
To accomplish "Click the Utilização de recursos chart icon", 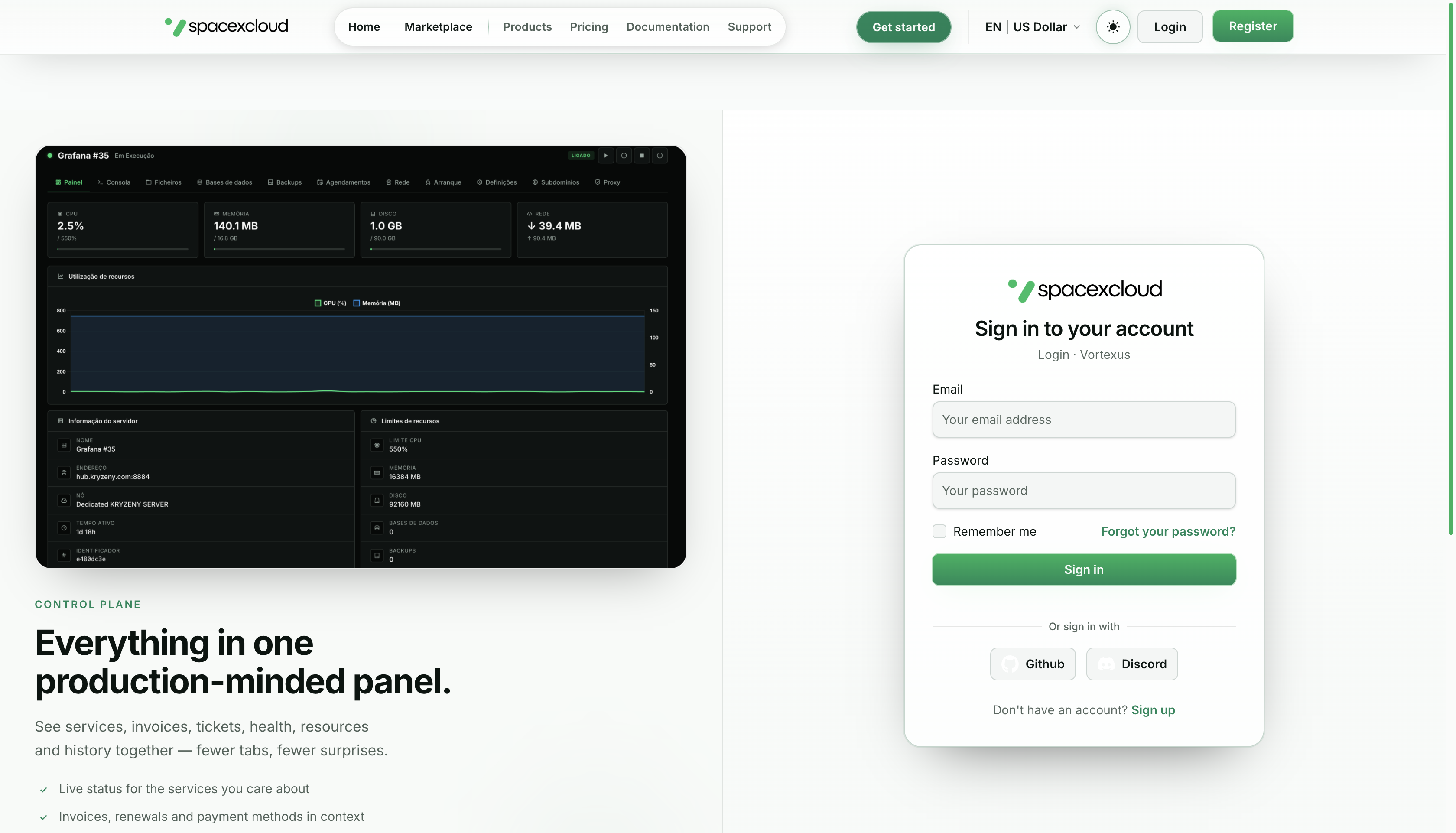I will [x=61, y=277].
